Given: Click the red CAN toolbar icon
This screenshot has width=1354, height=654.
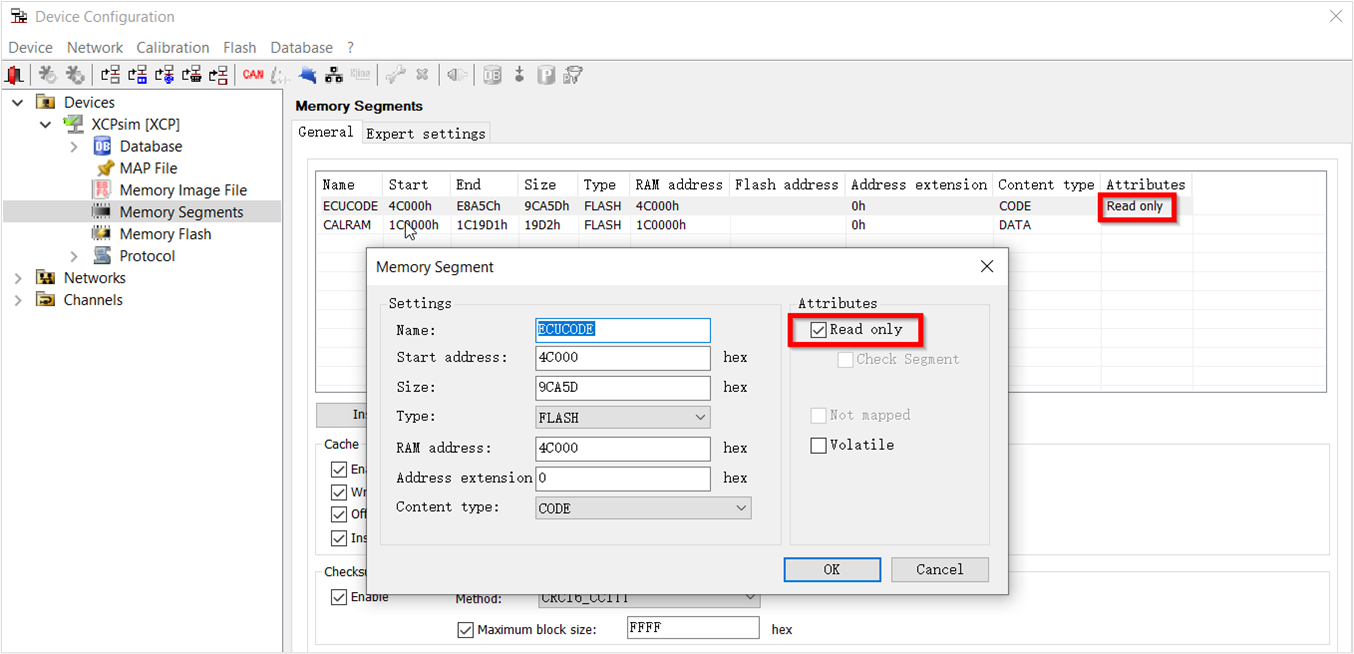Looking at the screenshot, I should coord(253,75).
